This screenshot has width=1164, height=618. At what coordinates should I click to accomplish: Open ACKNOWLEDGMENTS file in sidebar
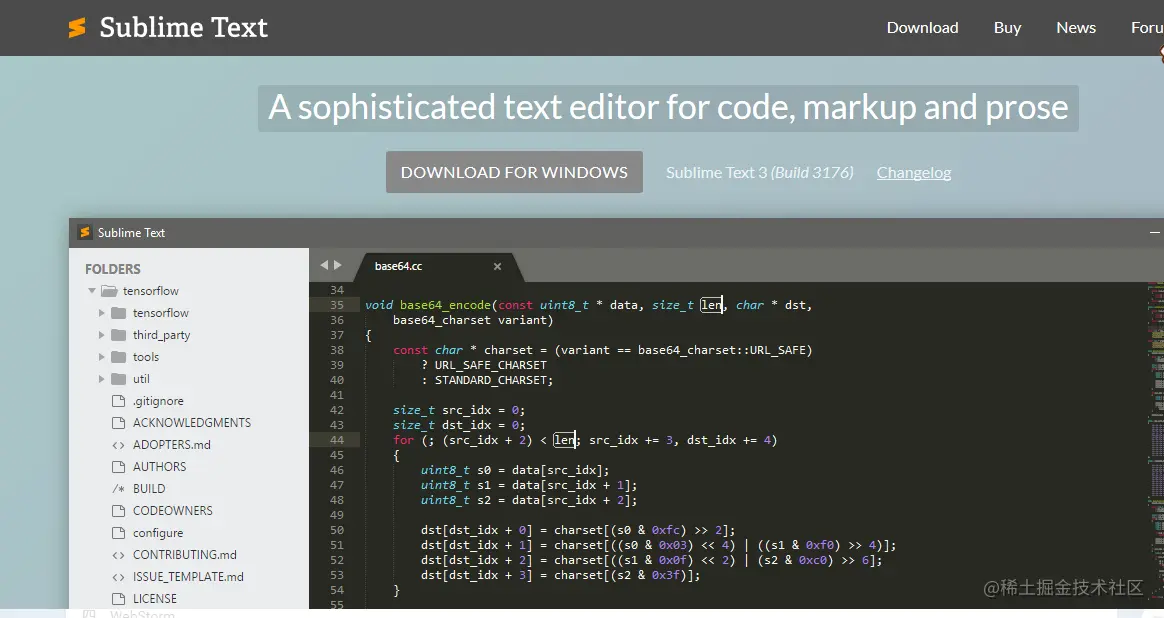coord(192,423)
